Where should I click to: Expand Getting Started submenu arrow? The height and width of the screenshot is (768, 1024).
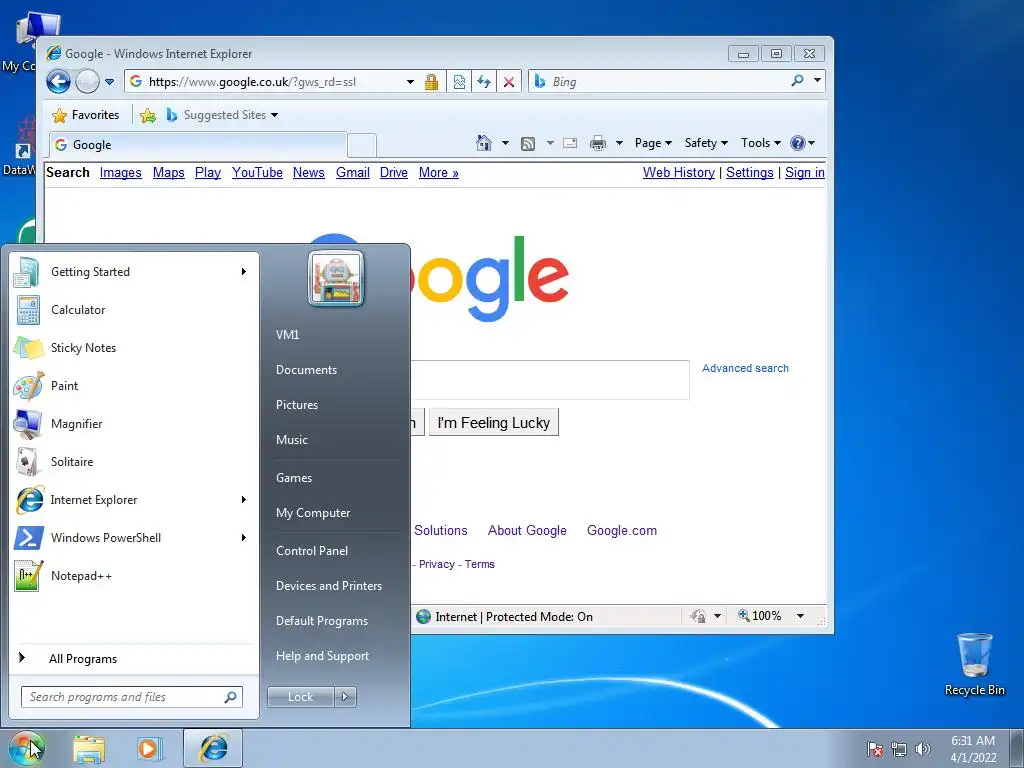pos(244,272)
